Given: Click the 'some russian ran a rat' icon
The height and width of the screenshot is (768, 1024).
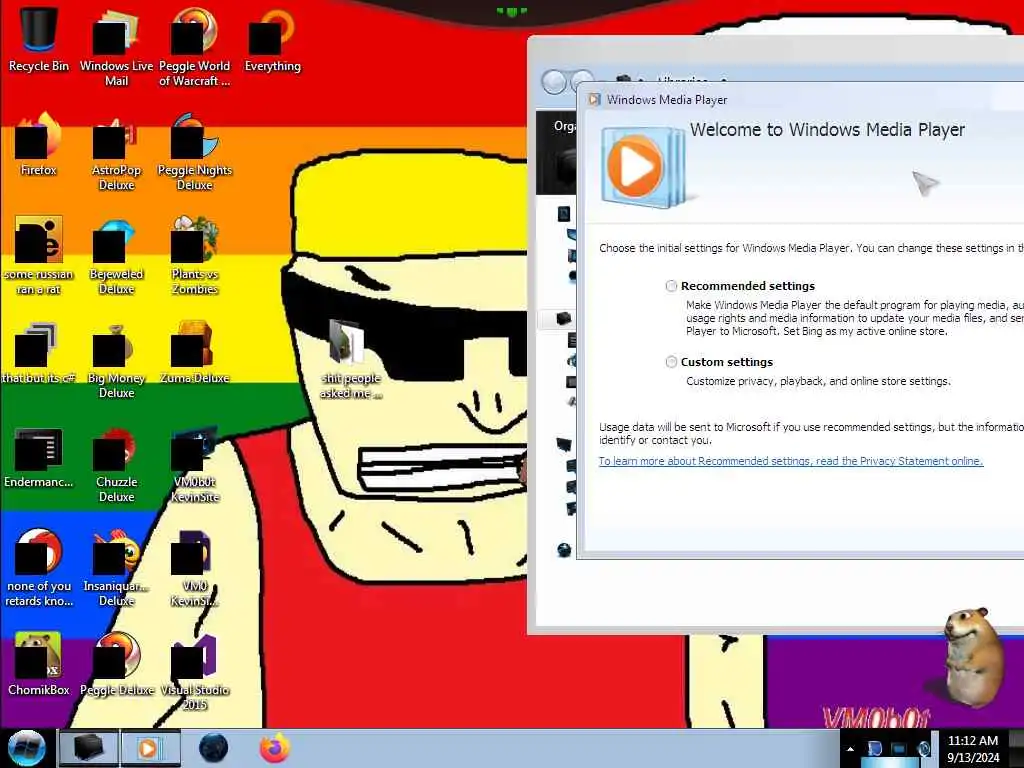Looking at the screenshot, I should [x=39, y=255].
